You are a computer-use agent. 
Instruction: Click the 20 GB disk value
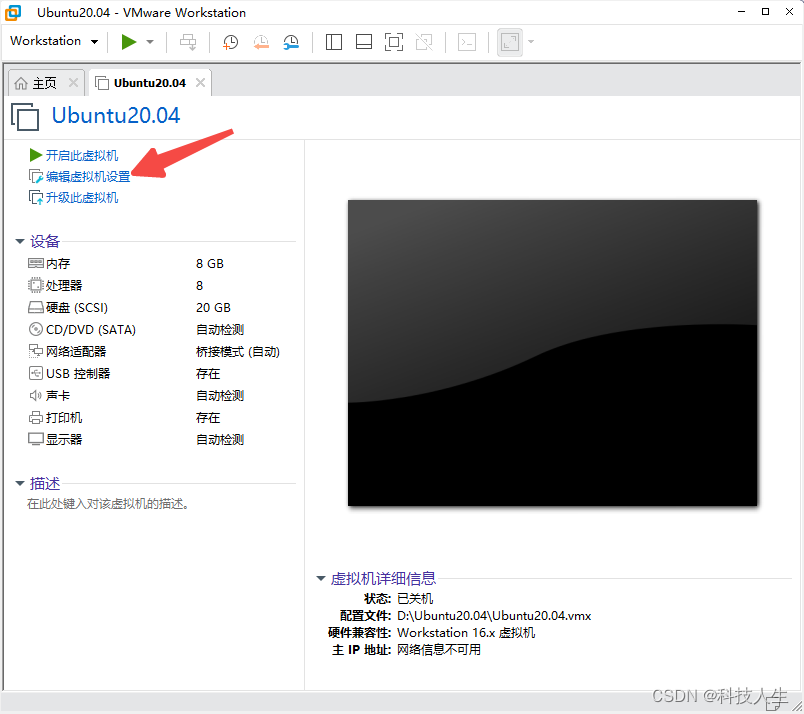[213, 308]
